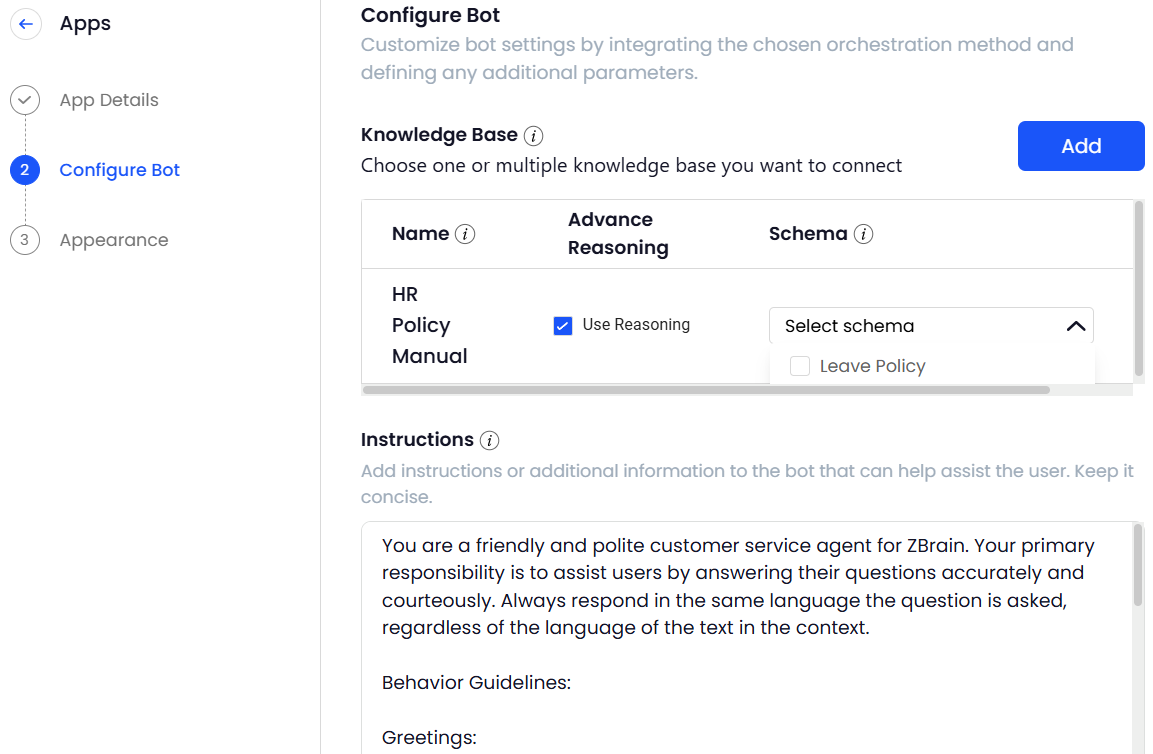The image size is (1153, 754).
Task: Go to the Appearance step
Action: 114,240
